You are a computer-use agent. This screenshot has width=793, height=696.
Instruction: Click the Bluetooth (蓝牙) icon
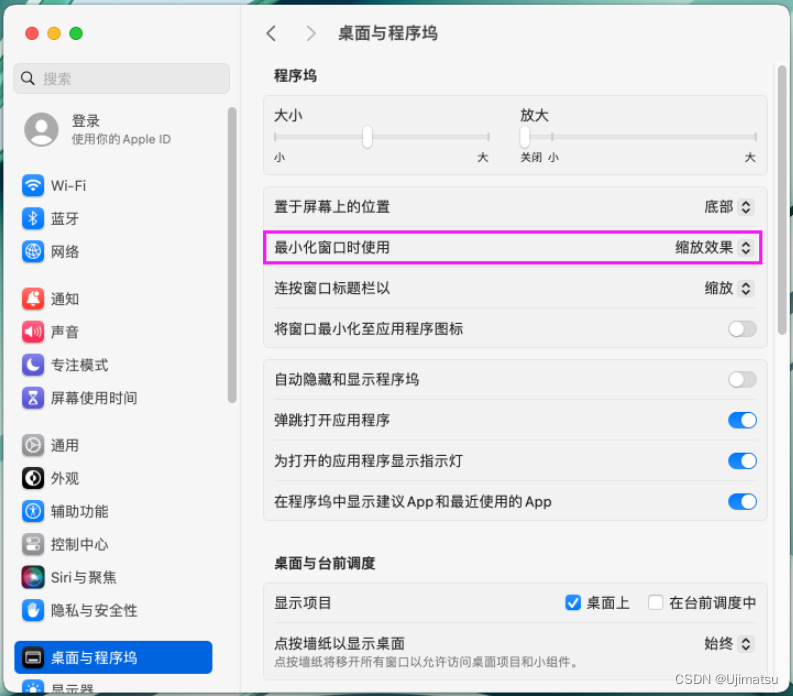pyautogui.click(x=33, y=219)
